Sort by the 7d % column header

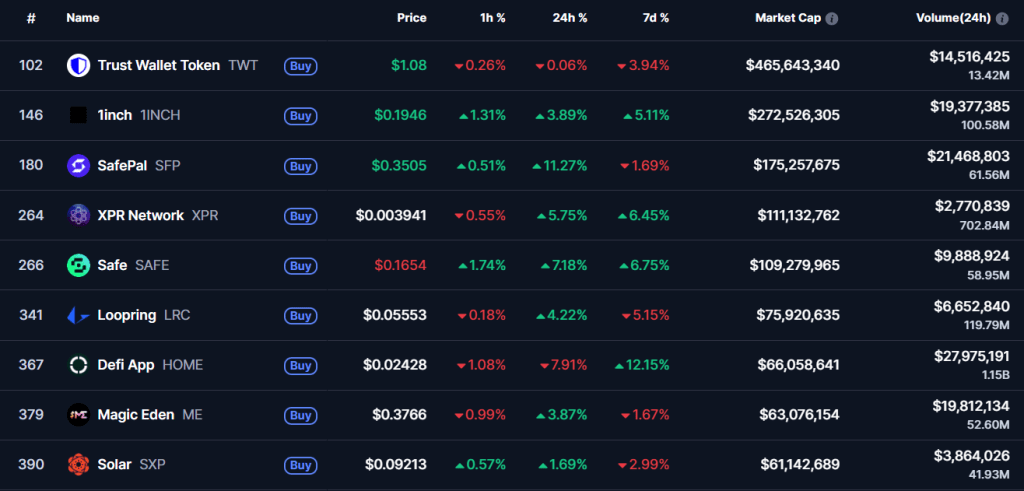point(656,18)
